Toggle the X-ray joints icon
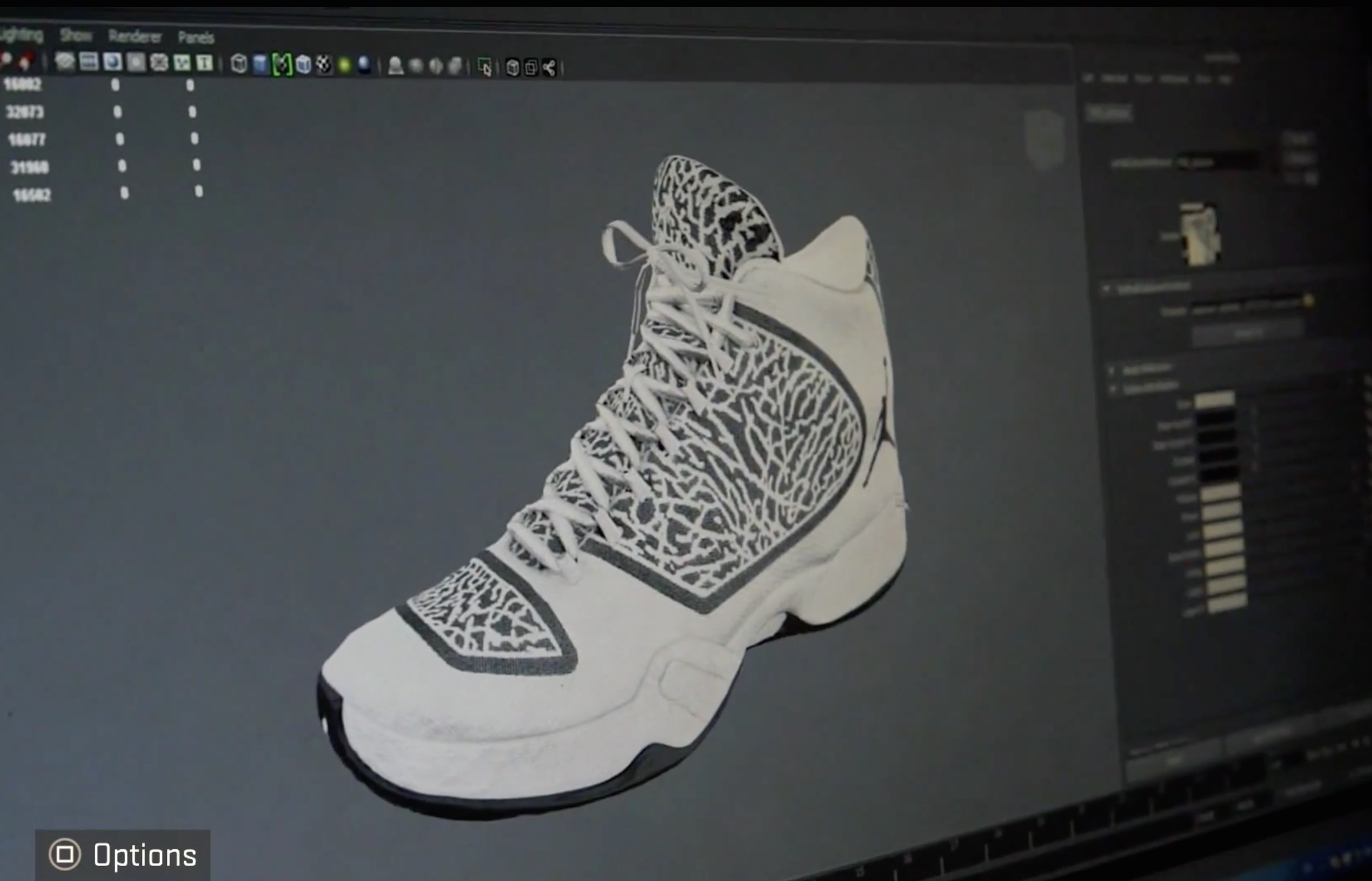The image size is (1372, 881). pyautogui.click(x=549, y=67)
